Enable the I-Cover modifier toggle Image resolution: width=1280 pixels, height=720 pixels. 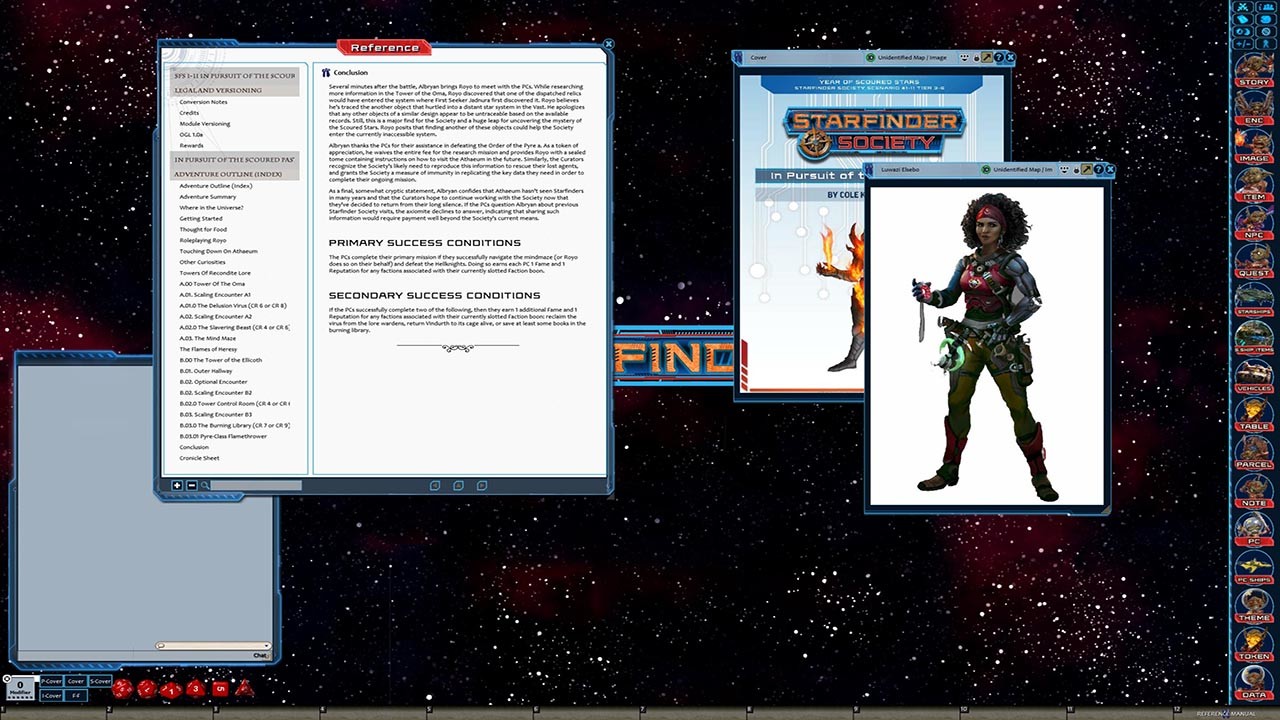point(52,694)
